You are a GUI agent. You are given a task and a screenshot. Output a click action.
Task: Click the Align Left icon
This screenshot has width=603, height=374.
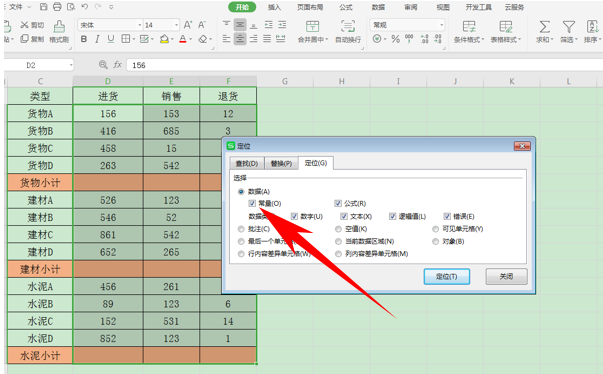tap(227, 39)
